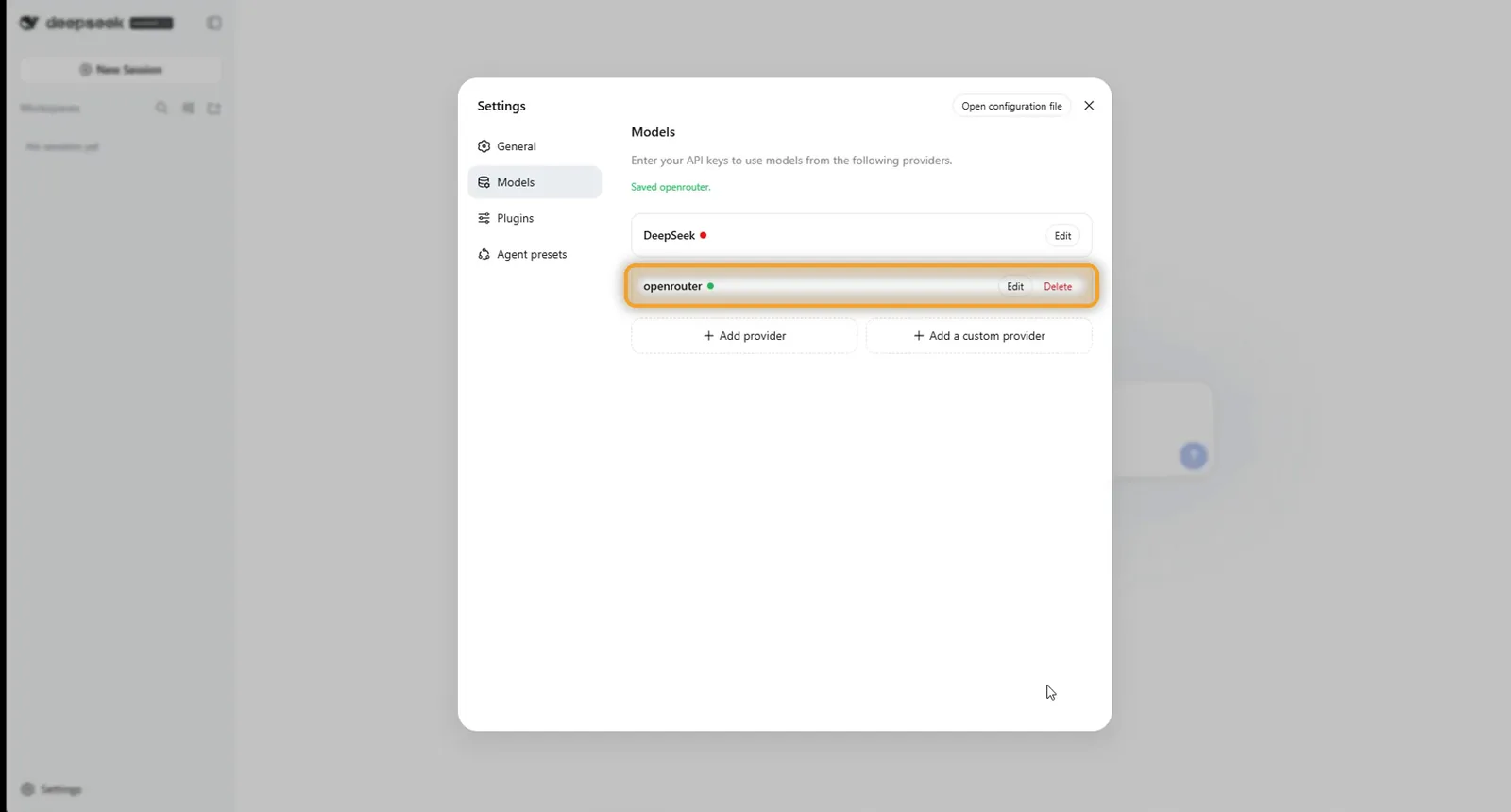The width and height of the screenshot is (1511, 812).
Task: Click the deepseek whale logo icon
Action: [x=29, y=23]
